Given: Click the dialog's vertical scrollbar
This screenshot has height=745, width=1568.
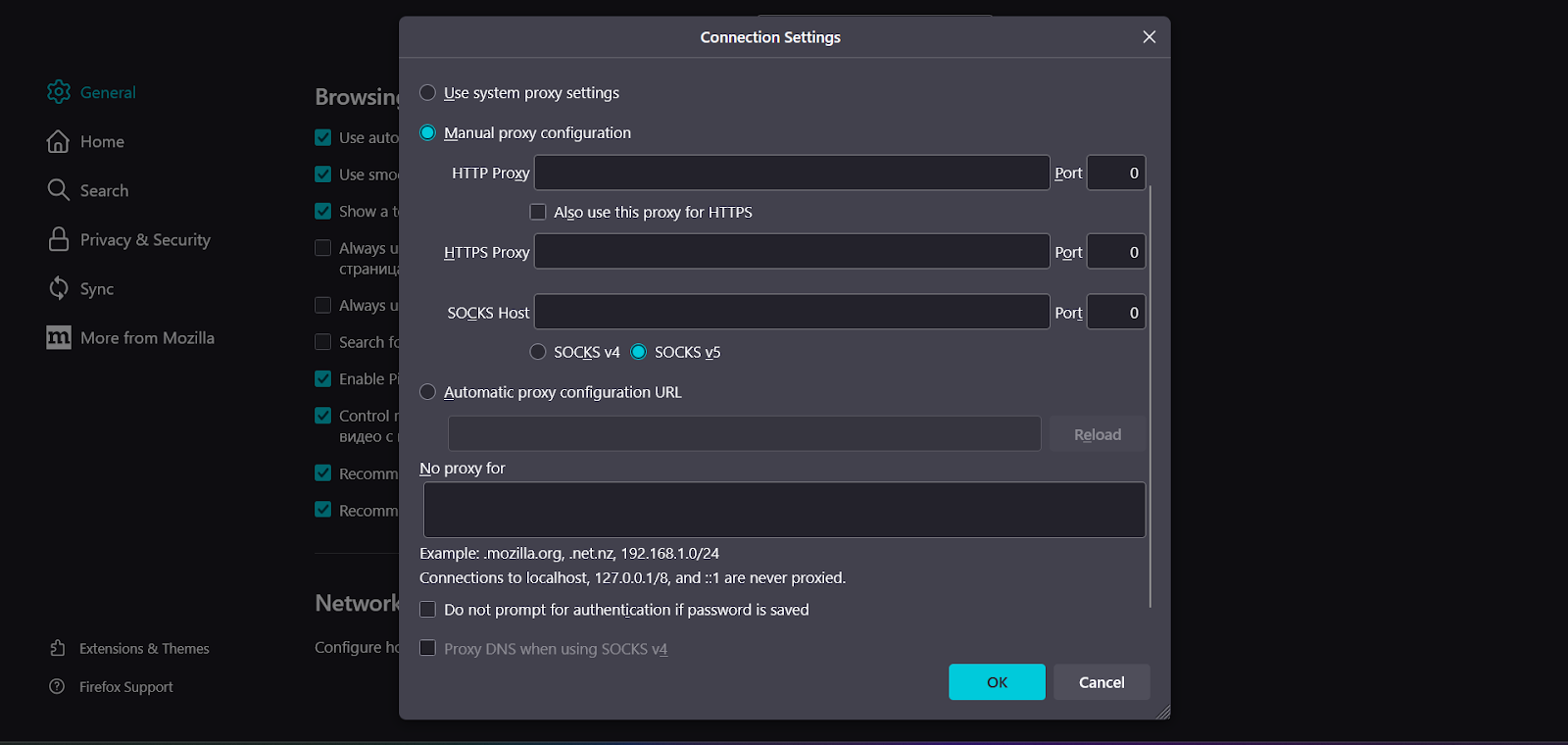Looking at the screenshot, I should [x=1151, y=396].
